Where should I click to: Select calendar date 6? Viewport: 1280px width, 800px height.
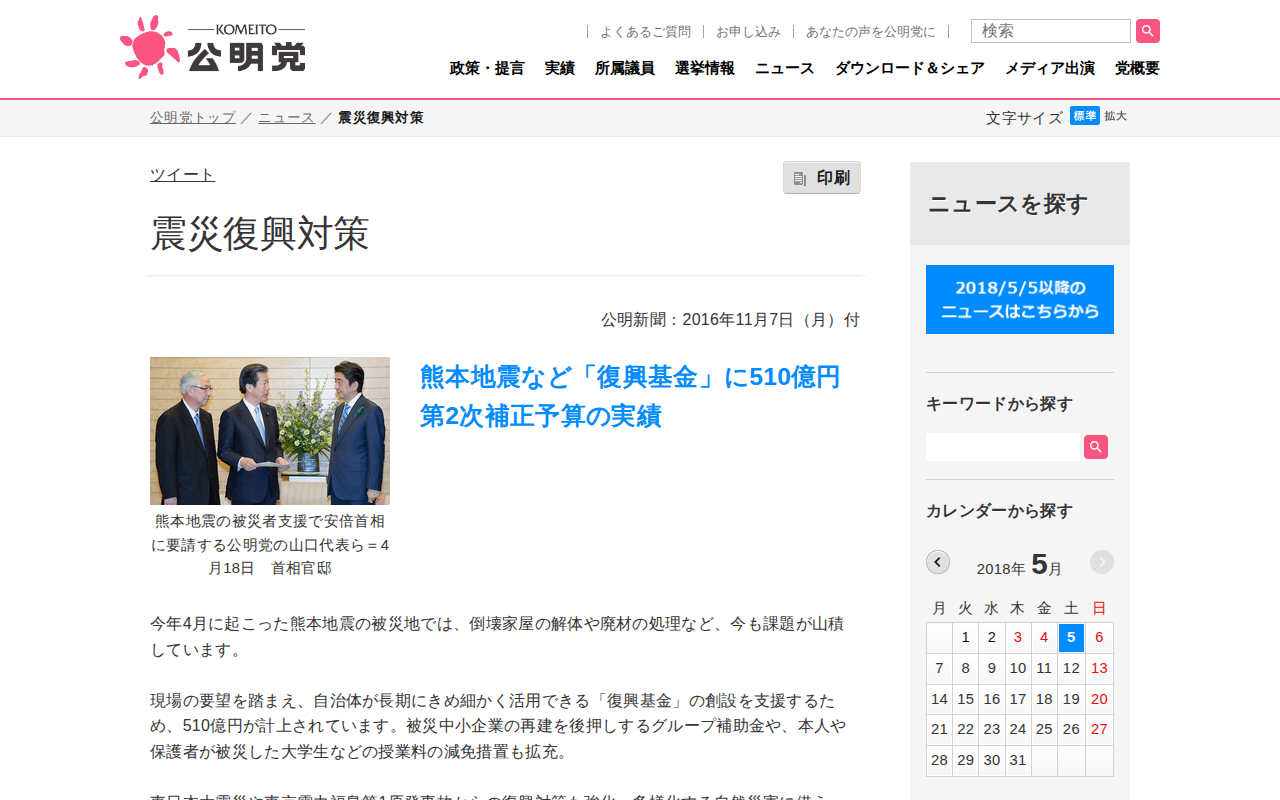tap(1099, 637)
